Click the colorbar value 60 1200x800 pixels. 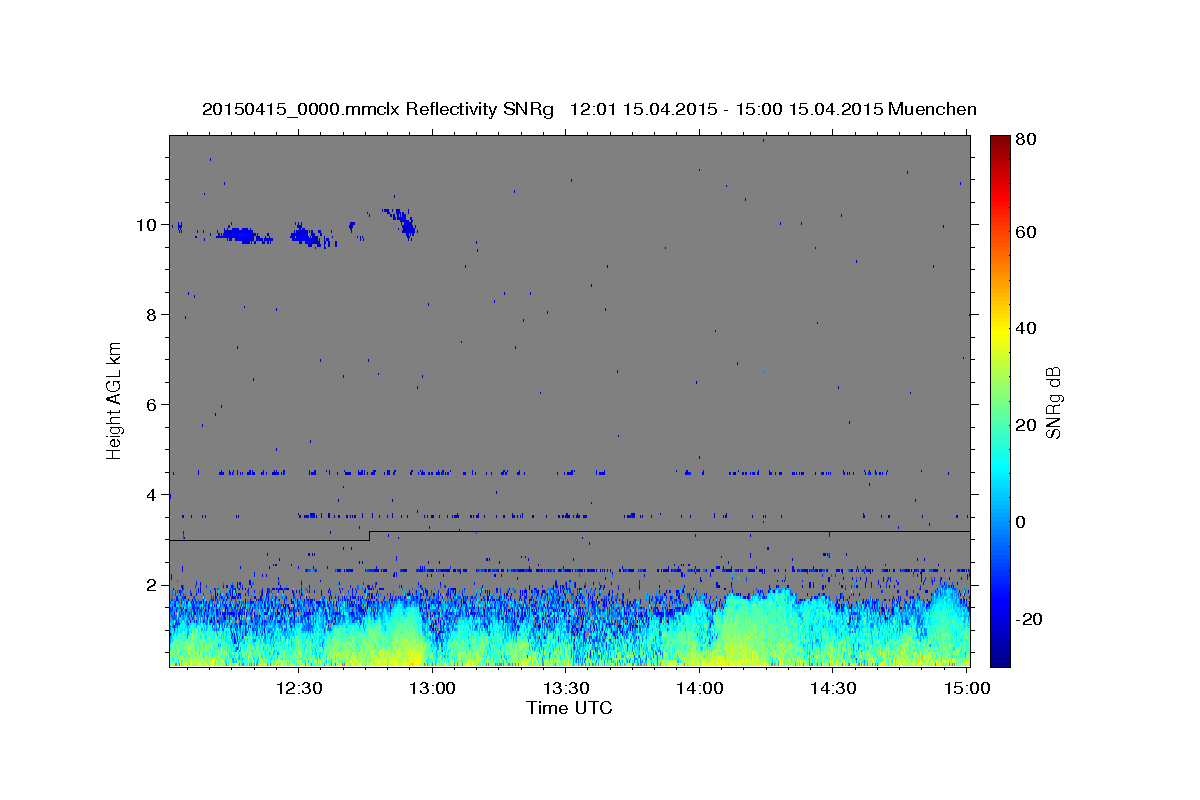(x=1025, y=232)
